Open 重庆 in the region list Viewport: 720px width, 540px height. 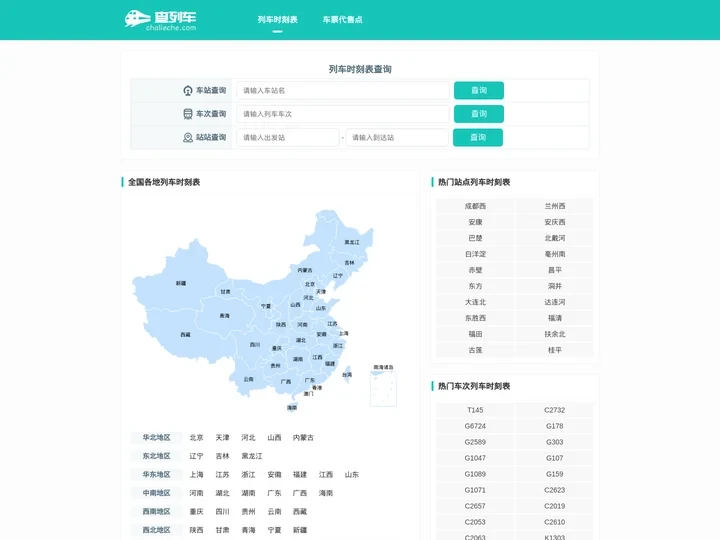click(197, 511)
